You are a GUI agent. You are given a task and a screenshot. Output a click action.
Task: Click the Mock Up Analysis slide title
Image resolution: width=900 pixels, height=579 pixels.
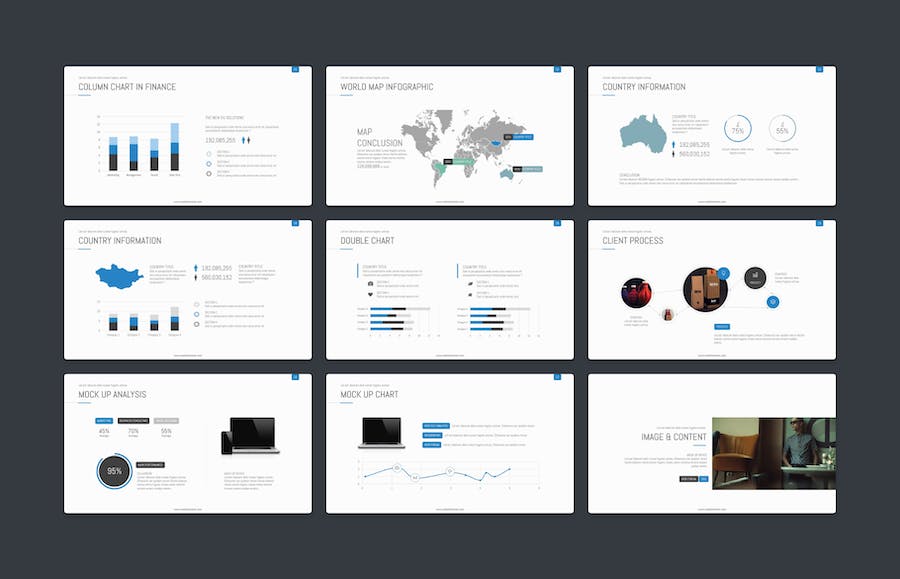pyautogui.click(x=111, y=395)
